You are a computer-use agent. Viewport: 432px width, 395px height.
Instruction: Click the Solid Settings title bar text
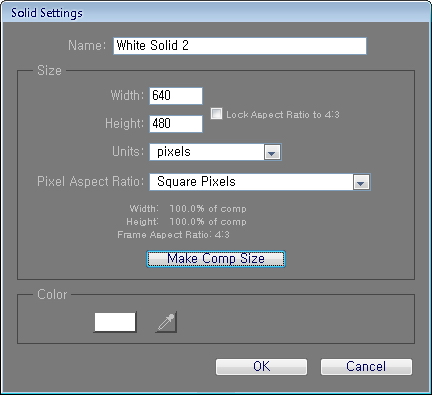(47, 13)
